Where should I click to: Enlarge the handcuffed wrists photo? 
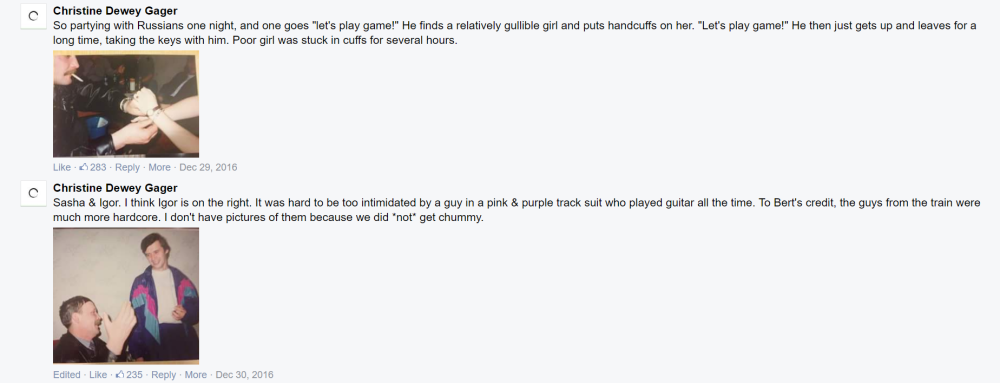(126, 104)
